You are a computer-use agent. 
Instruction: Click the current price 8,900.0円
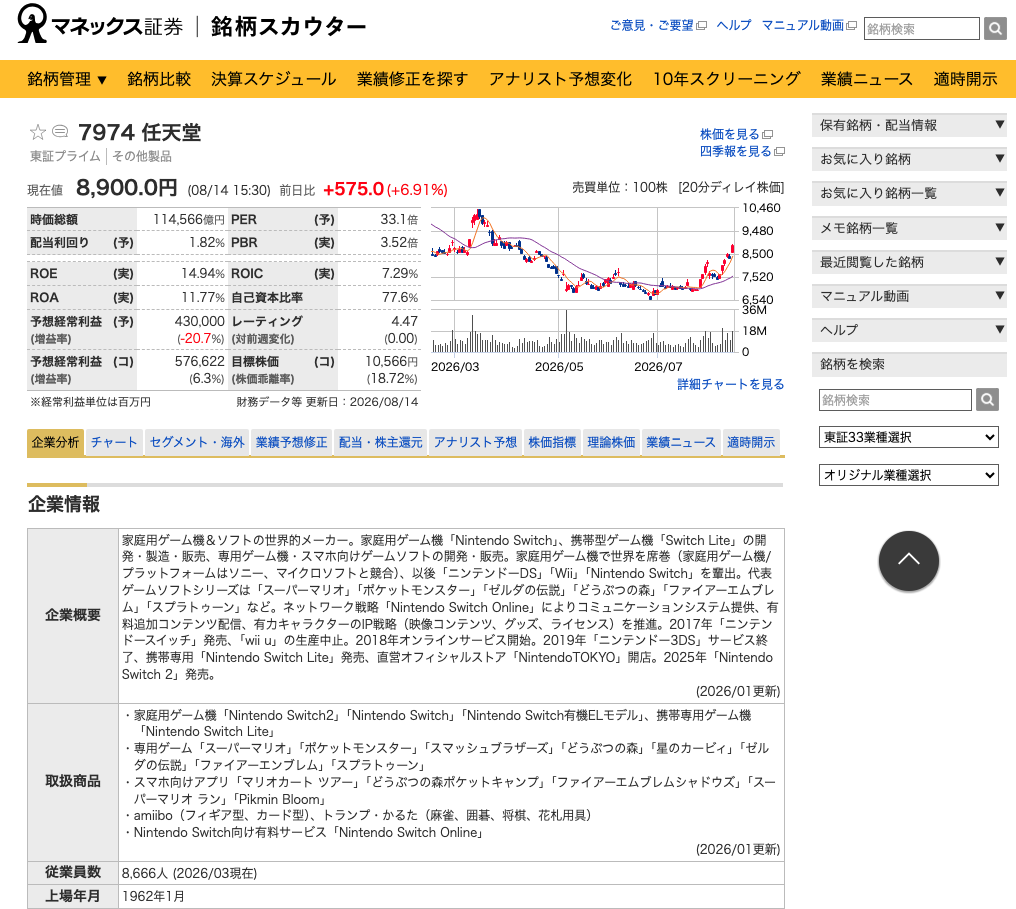pyautogui.click(x=126, y=188)
